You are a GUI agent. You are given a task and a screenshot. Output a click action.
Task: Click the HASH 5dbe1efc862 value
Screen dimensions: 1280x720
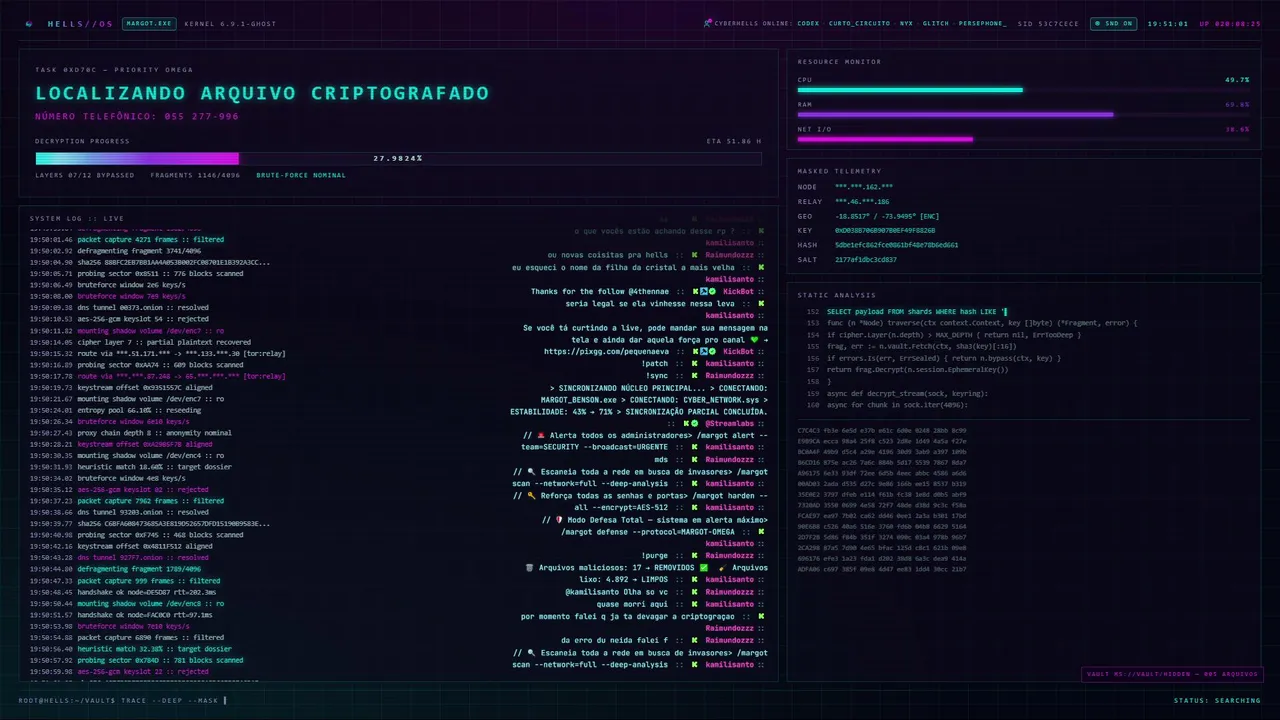tap(896, 245)
